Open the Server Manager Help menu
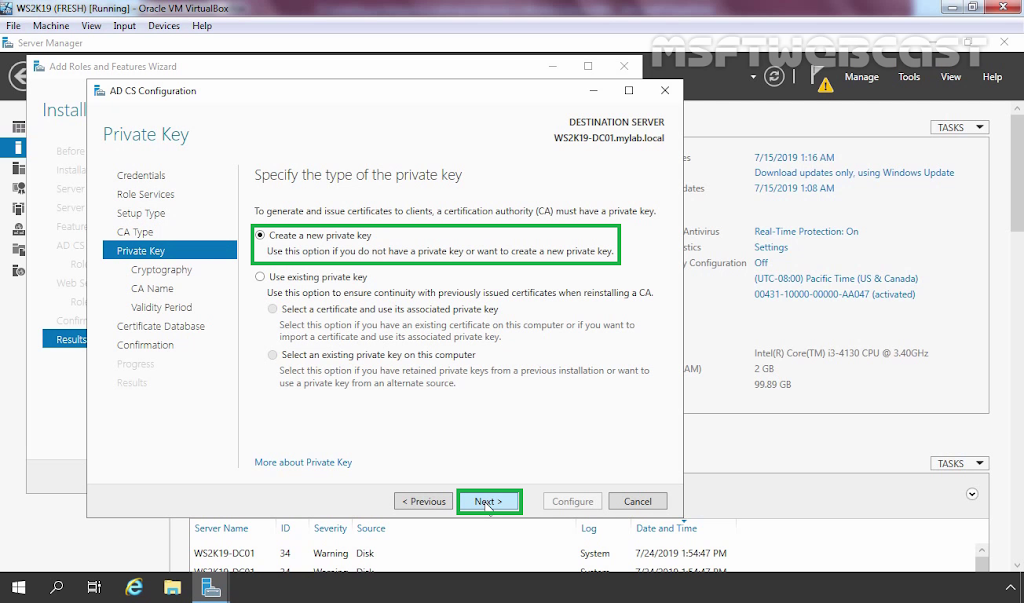Image resolution: width=1024 pixels, height=603 pixels. (x=992, y=76)
